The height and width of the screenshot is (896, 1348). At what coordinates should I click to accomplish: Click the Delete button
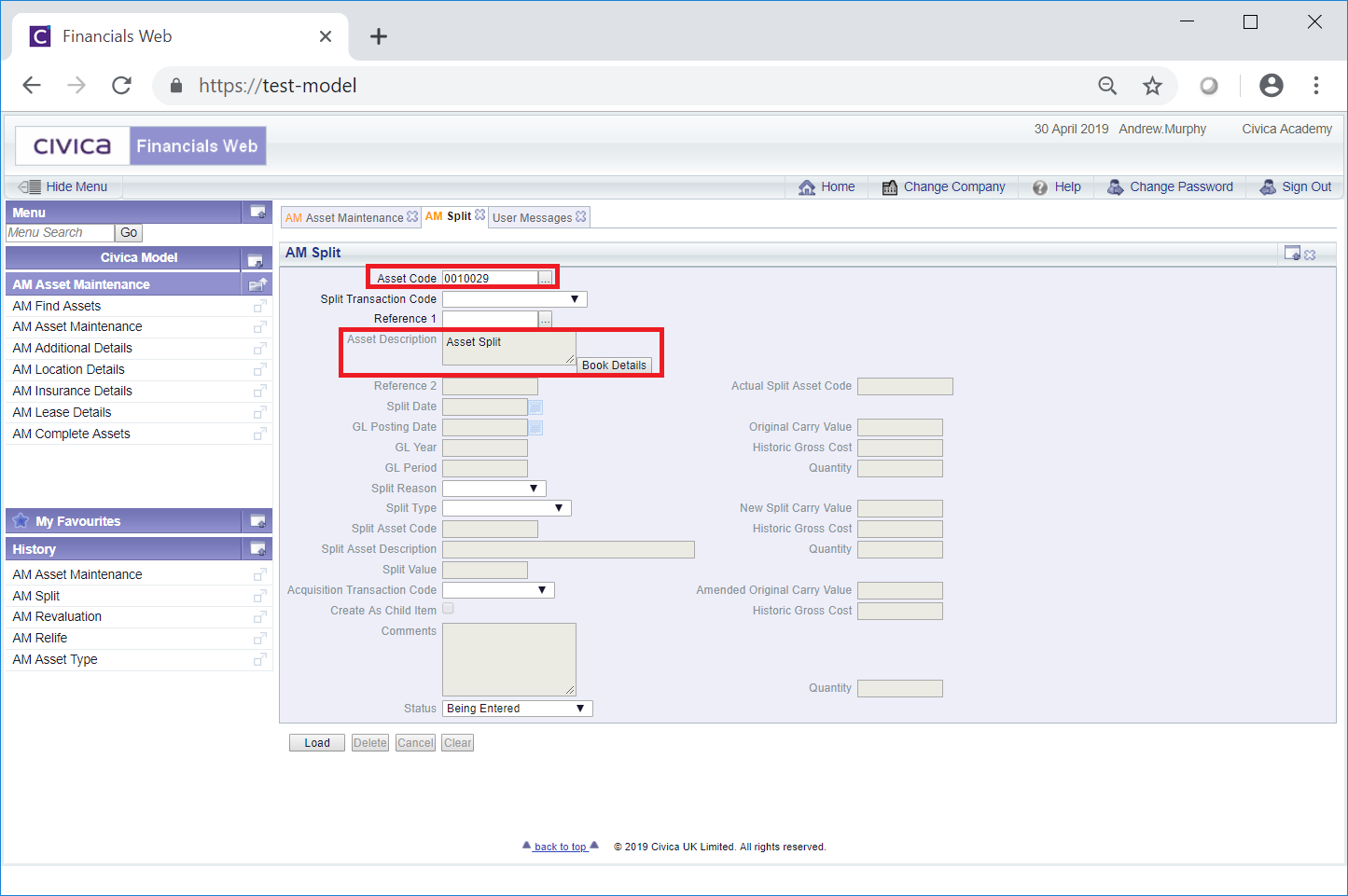(x=370, y=743)
